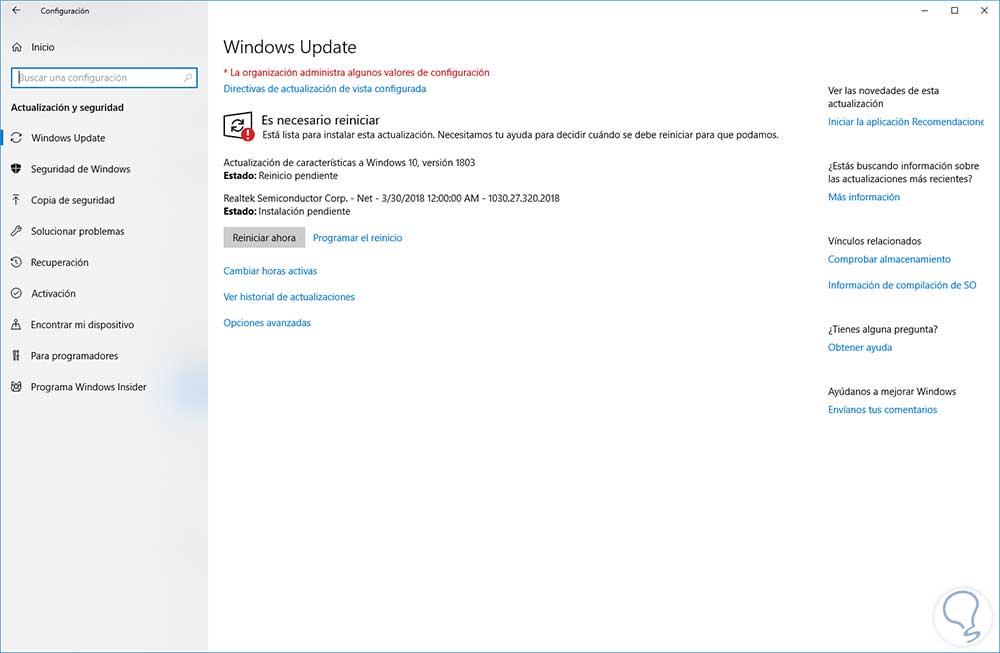Click the Activación checkmark icon
Screen dimensions: 1000x653
[x=17, y=293]
